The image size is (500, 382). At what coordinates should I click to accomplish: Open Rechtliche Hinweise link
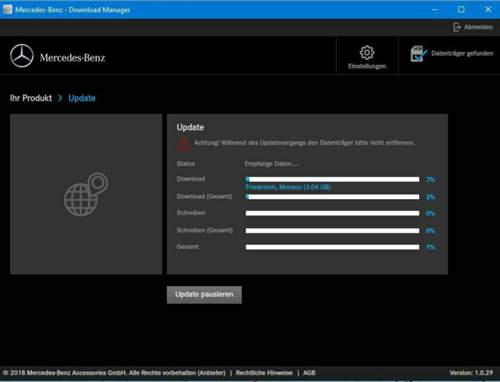pyautogui.click(x=264, y=373)
